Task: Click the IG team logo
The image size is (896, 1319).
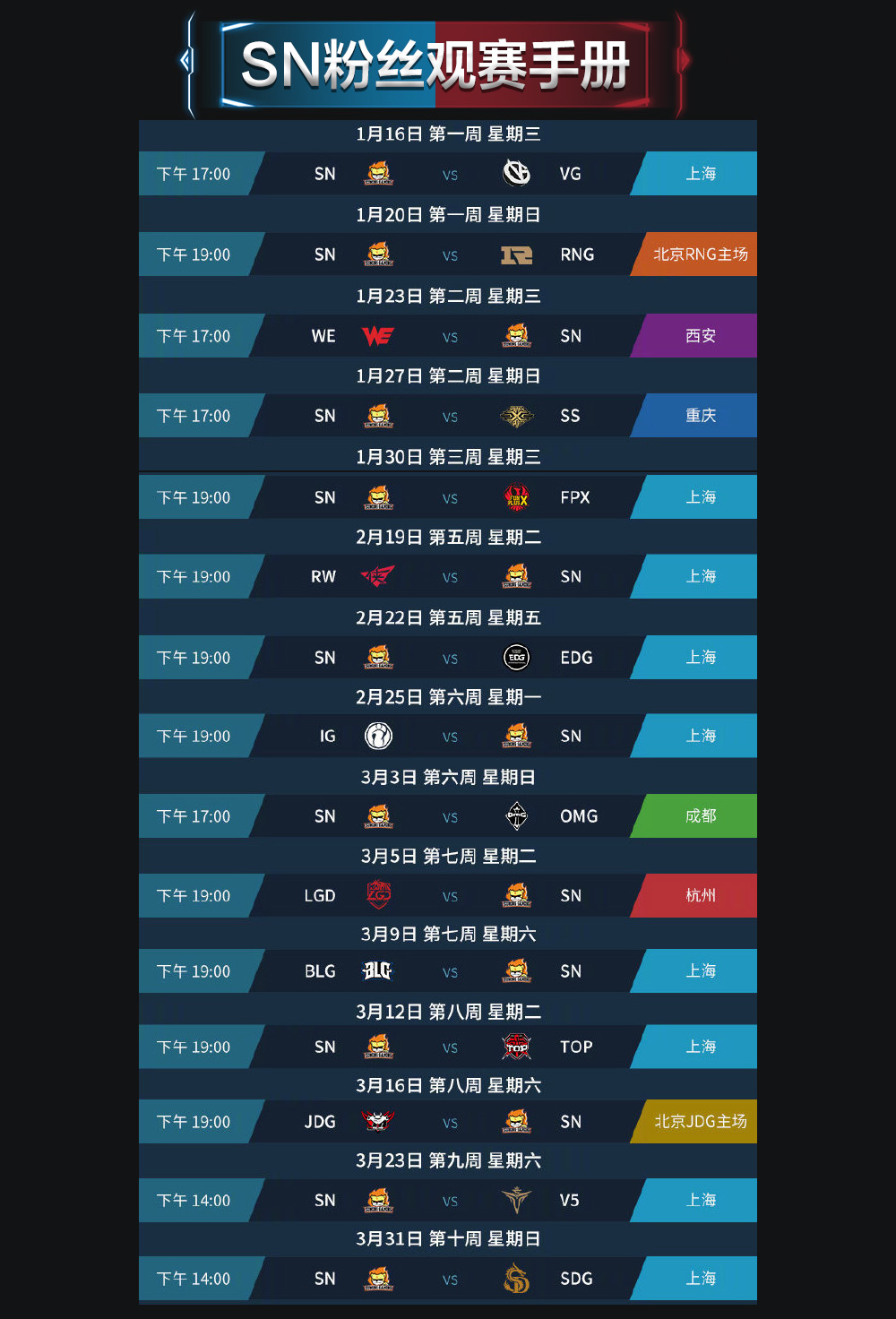Action: click(378, 736)
